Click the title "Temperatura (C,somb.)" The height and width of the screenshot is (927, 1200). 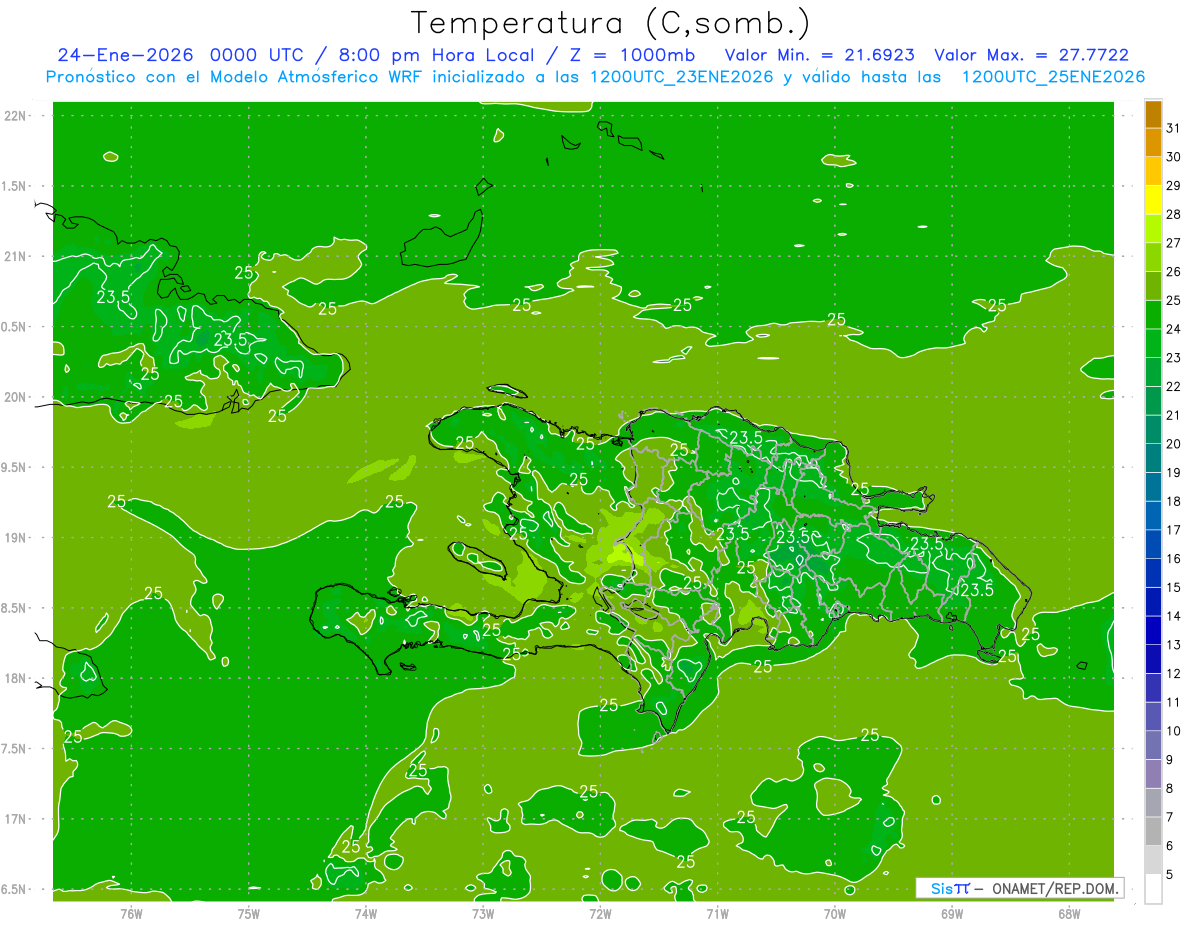point(611,23)
